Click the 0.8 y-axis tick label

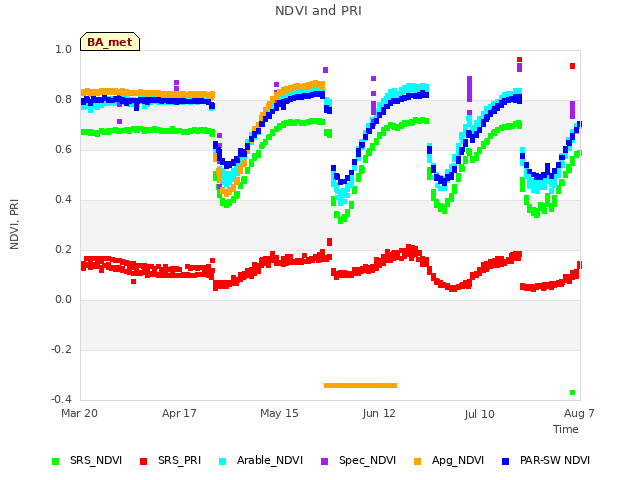pyautogui.click(x=64, y=100)
